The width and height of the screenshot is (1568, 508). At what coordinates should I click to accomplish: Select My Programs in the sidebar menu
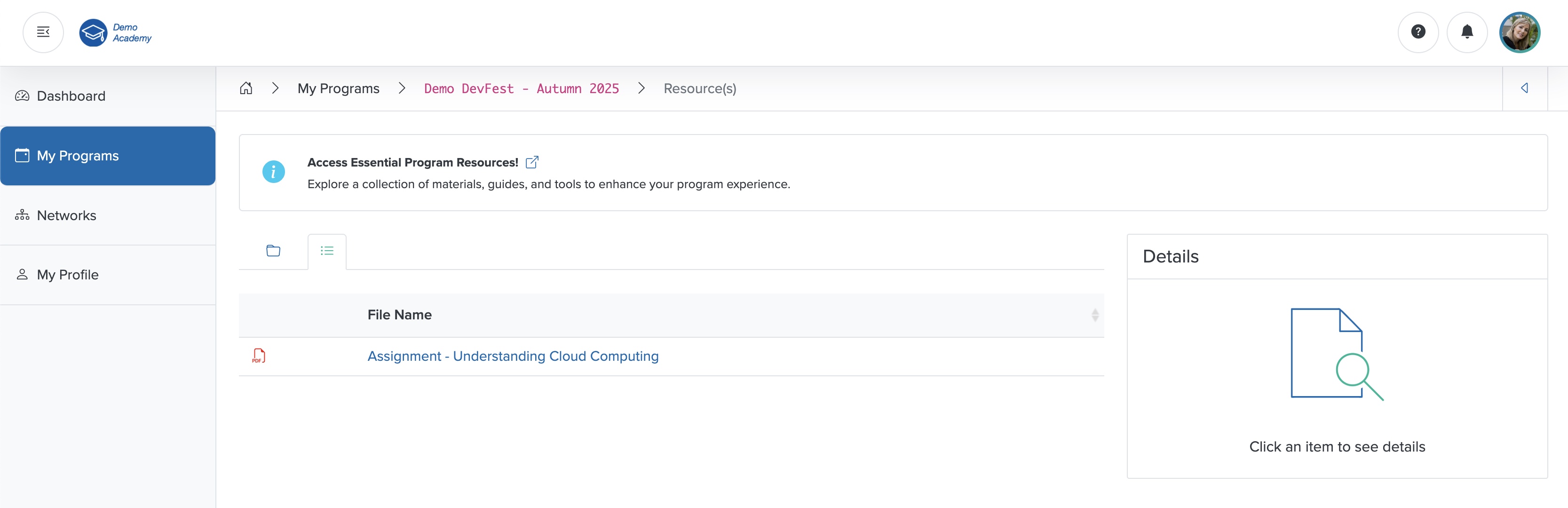pos(77,155)
